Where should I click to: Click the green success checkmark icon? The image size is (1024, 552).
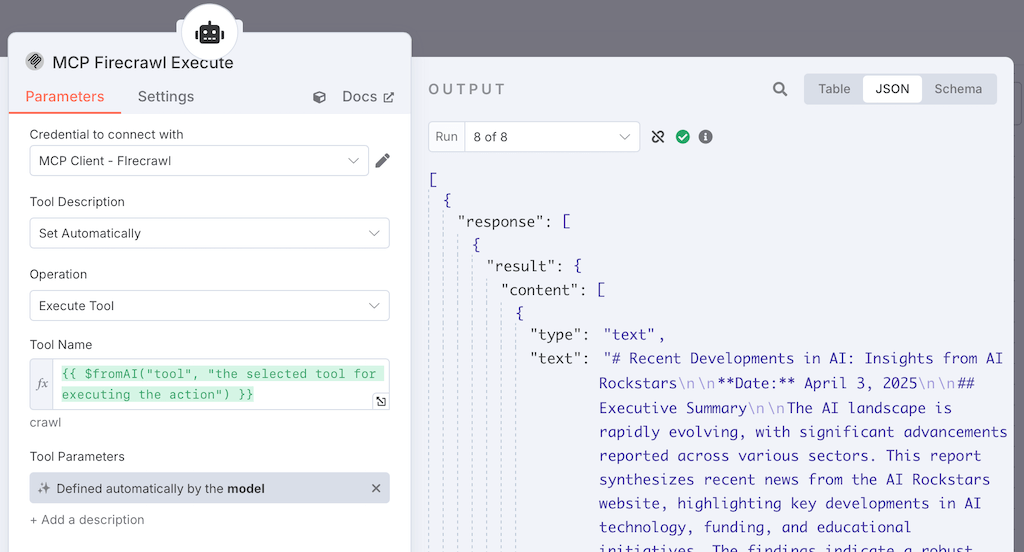(682, 137)
